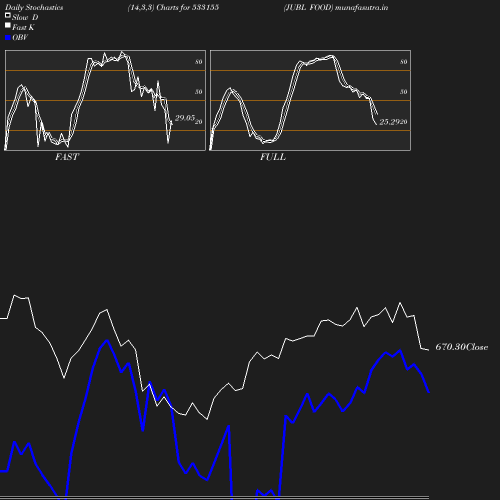500x500 pixels.
Task: Select the 'Slow D' legend label
Action: point(25,17)
